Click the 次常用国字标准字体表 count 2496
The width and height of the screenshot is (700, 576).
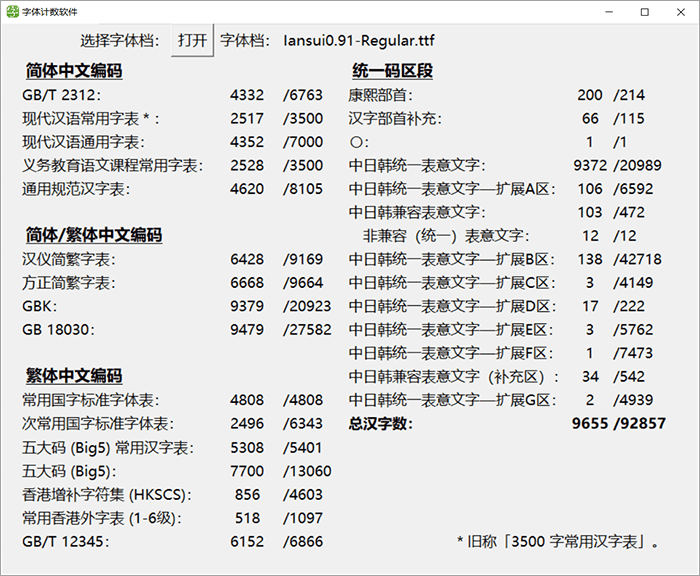pos(247,423)
